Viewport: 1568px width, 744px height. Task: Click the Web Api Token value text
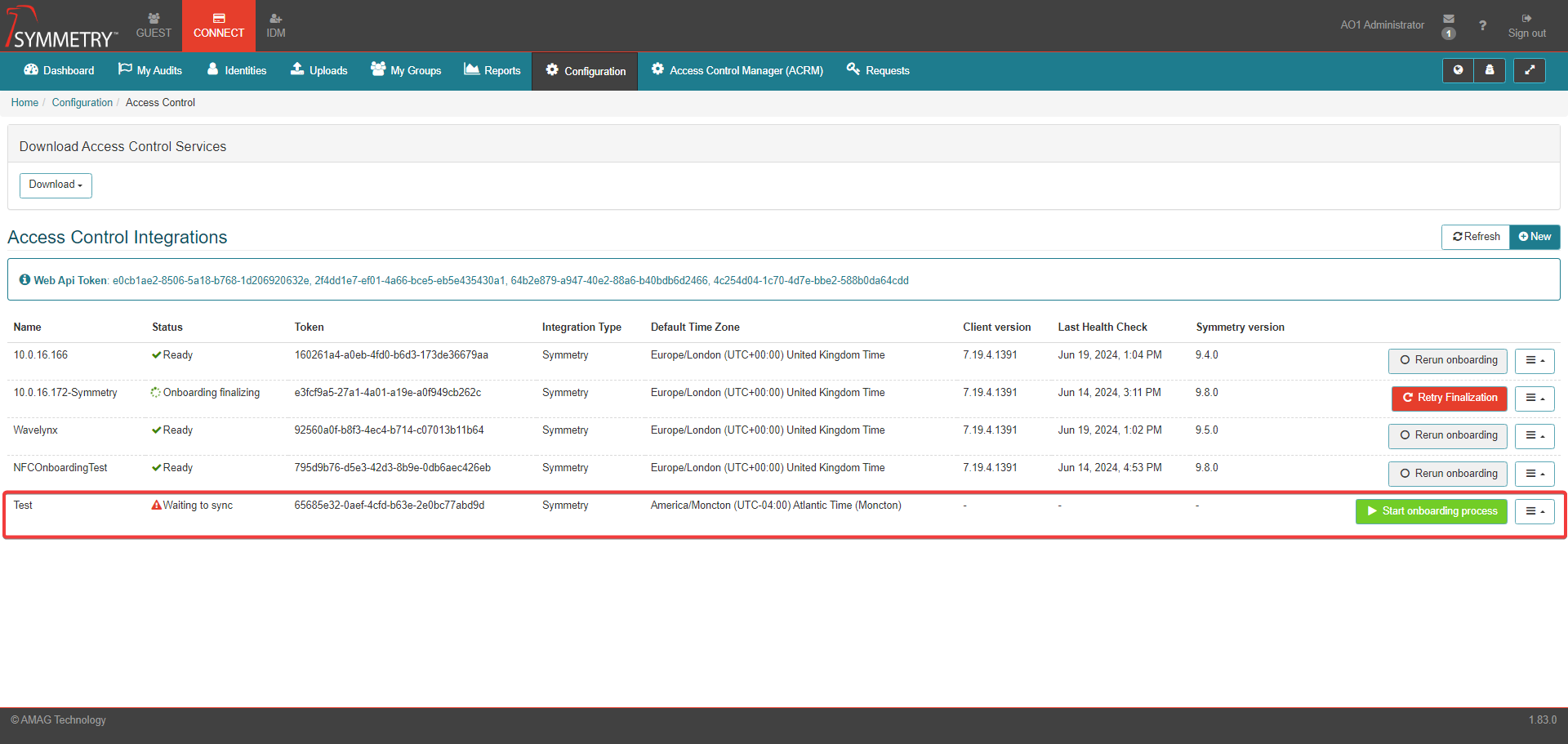pos(510,280)
